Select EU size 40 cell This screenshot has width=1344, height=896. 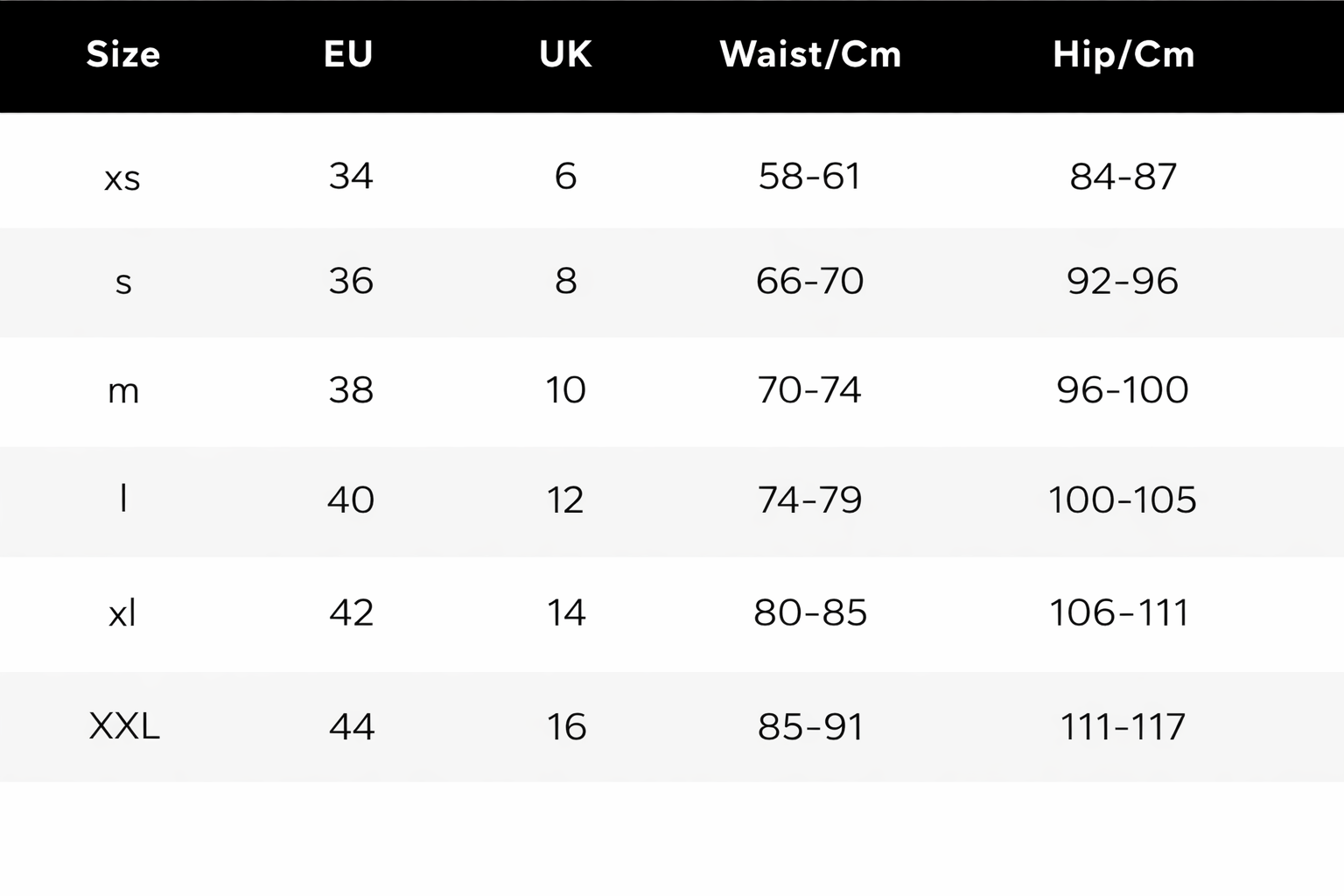point(351,500)
